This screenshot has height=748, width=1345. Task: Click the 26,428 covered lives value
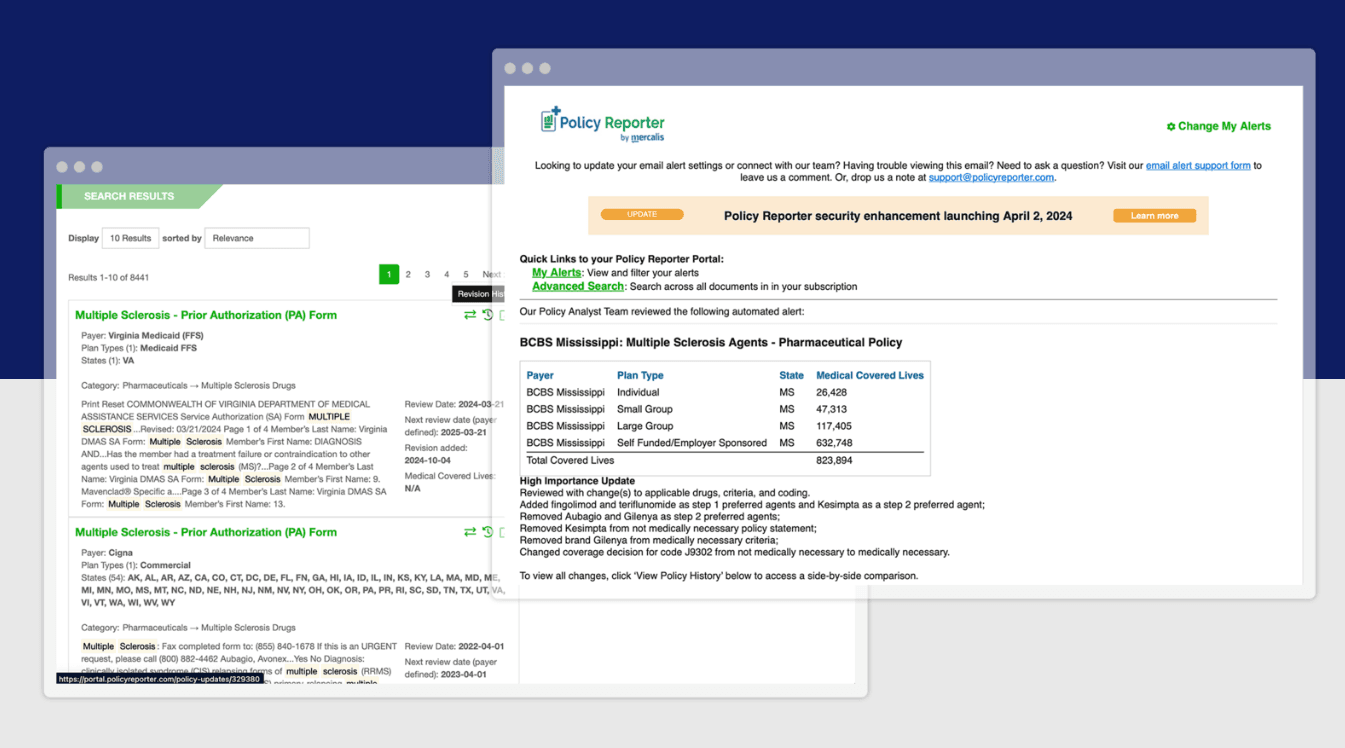(832, 392)
